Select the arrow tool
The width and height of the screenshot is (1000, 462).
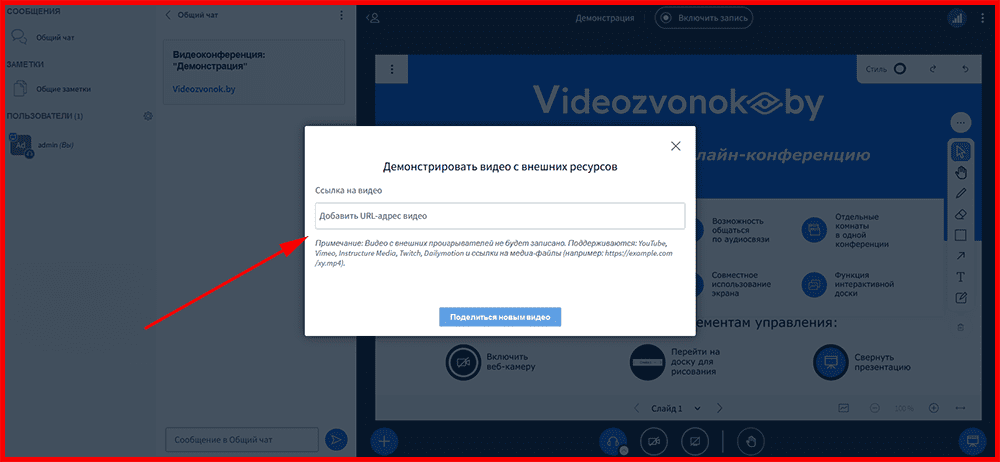pyautogui.click(x=961, y=256)
